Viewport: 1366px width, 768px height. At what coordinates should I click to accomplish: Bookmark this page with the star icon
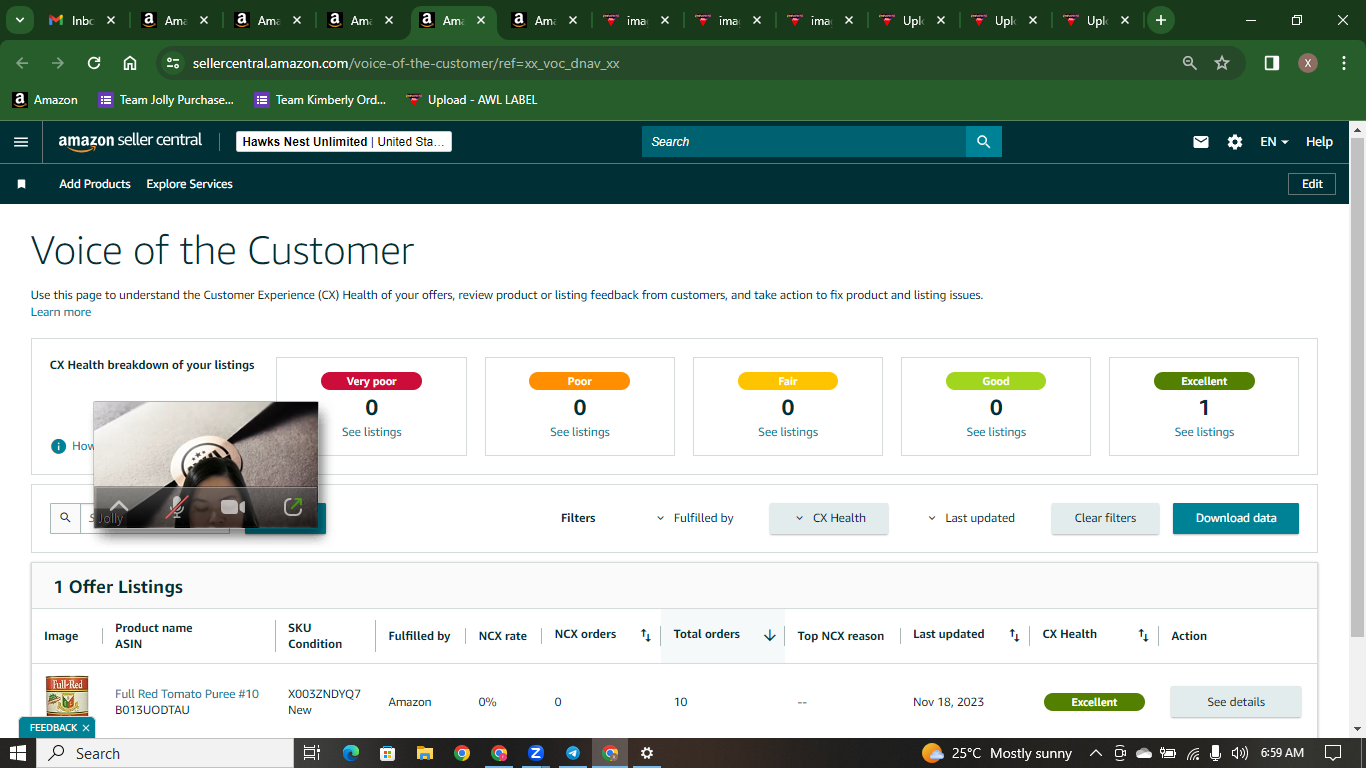[1222, 63]
